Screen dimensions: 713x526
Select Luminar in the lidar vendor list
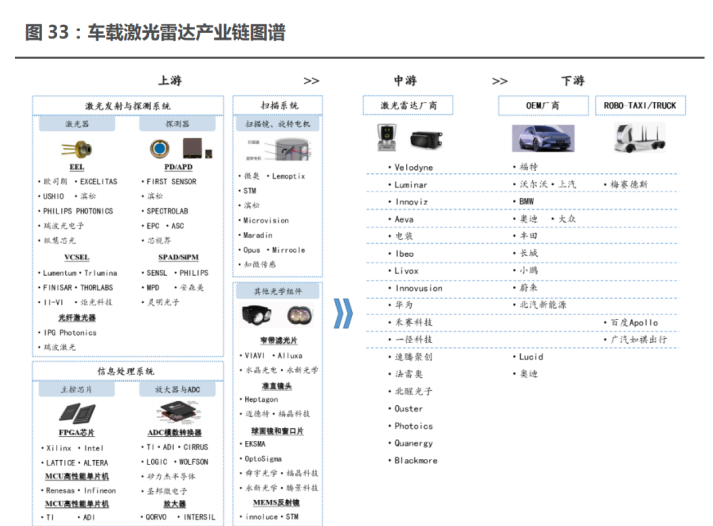[411, 185]
